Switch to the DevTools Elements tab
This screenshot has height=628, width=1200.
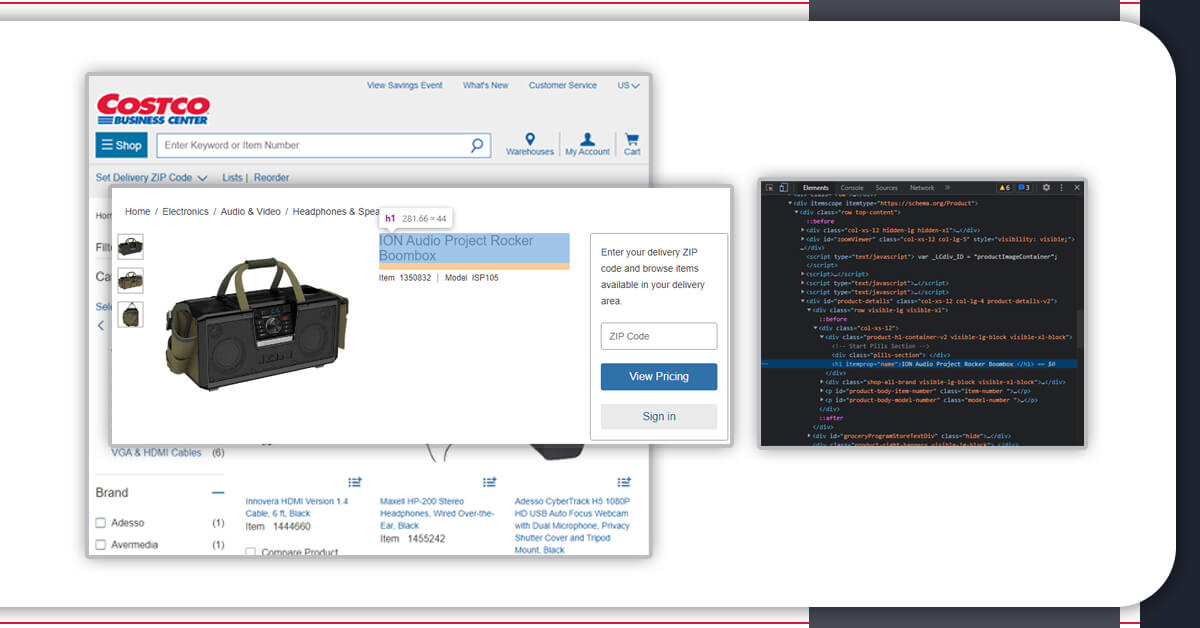click(816, 187)
